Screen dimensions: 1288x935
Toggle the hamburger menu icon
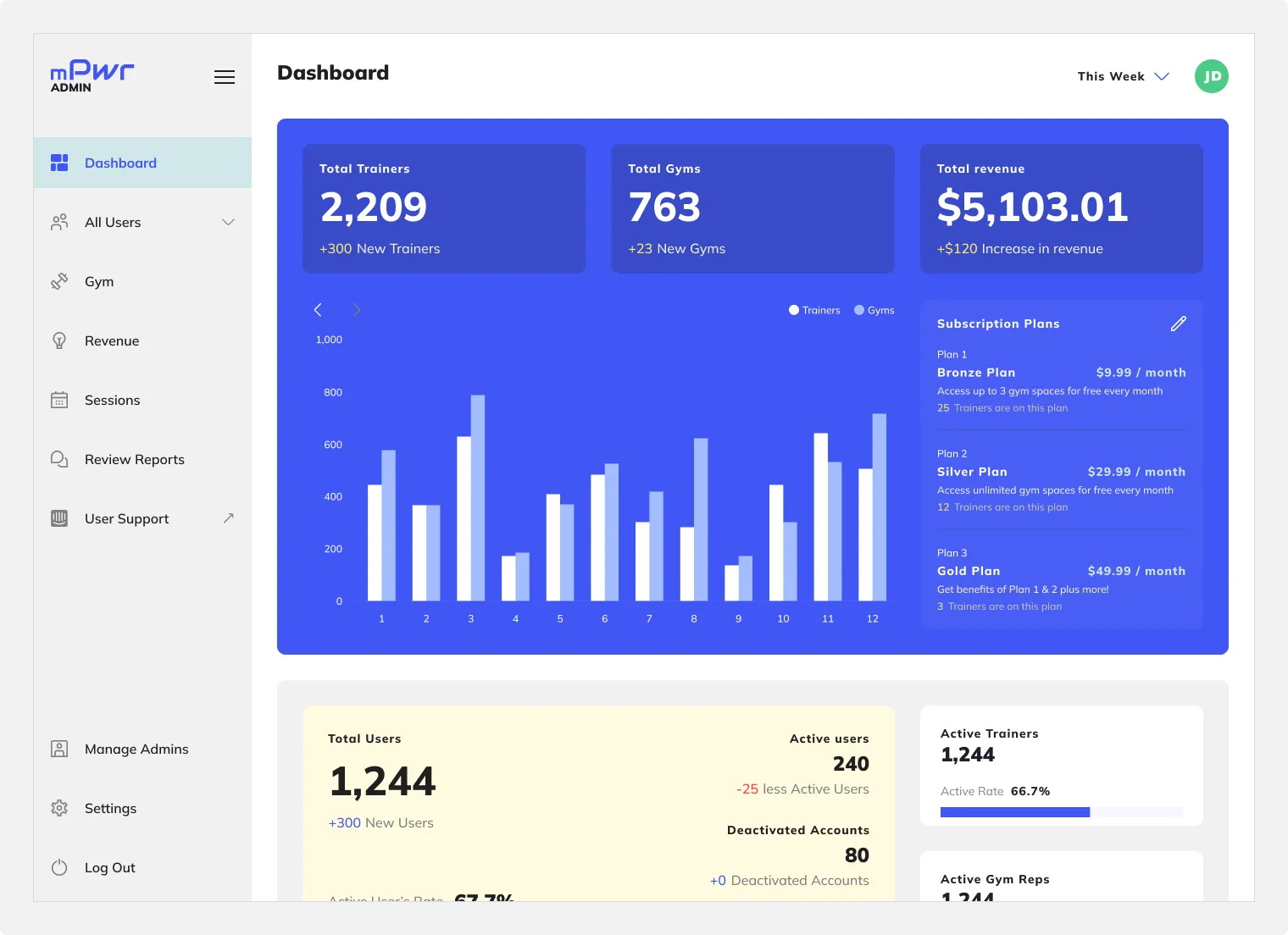(x=225, y=77)
